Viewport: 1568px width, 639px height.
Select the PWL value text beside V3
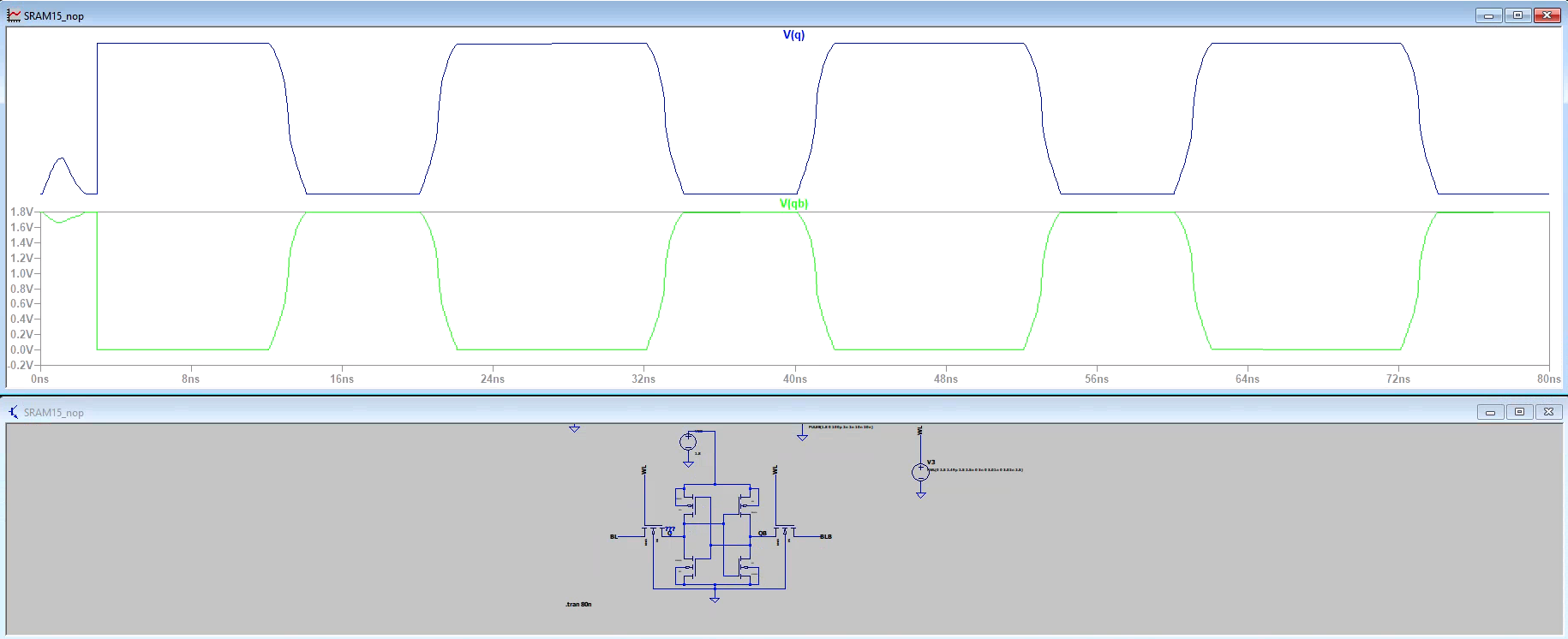click(976, 470)
